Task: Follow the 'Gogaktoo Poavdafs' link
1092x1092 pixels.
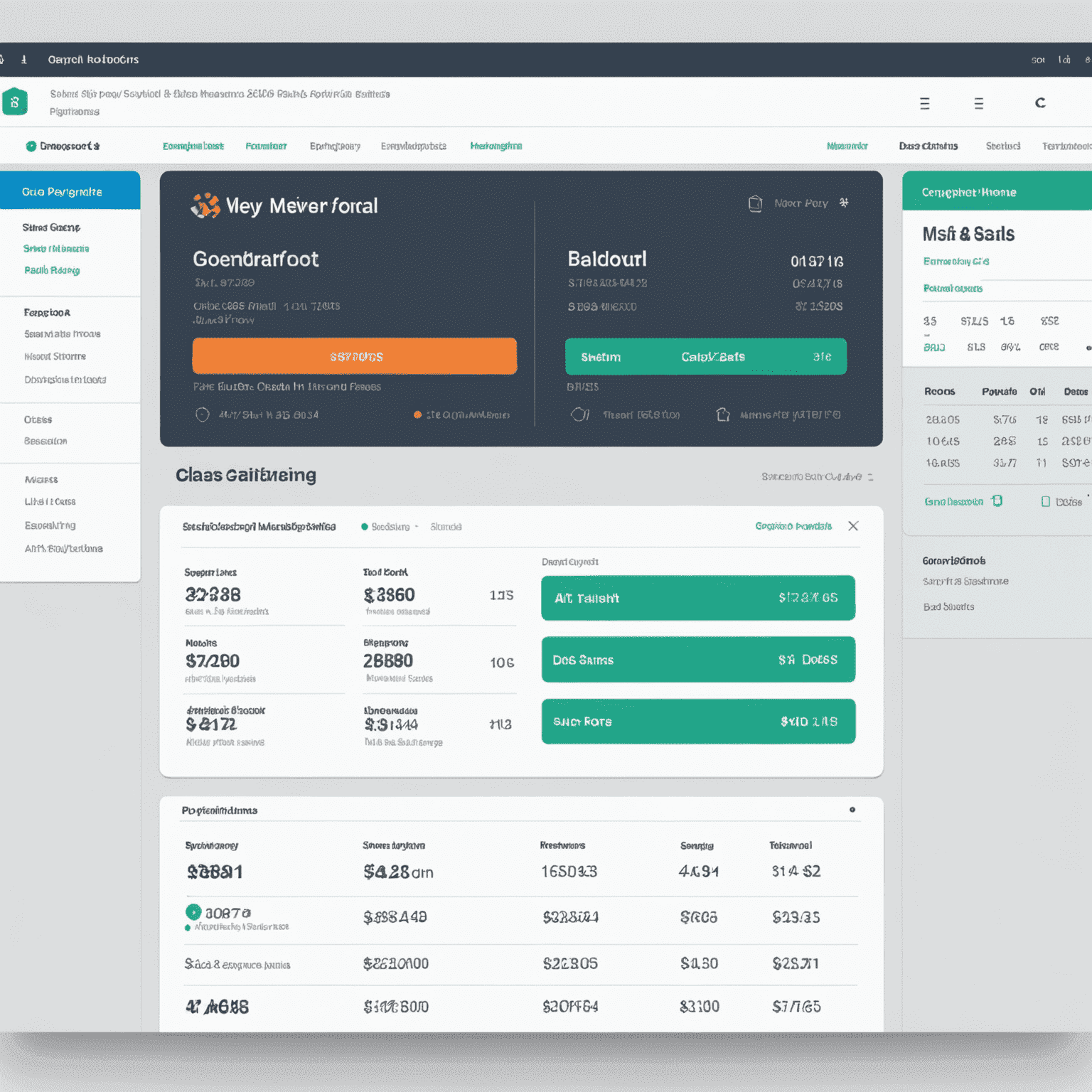Action: 793,526
